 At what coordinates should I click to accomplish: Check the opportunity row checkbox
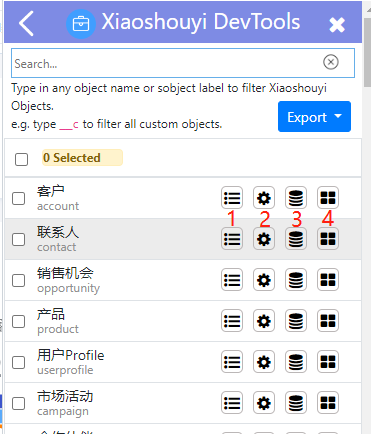19,280
